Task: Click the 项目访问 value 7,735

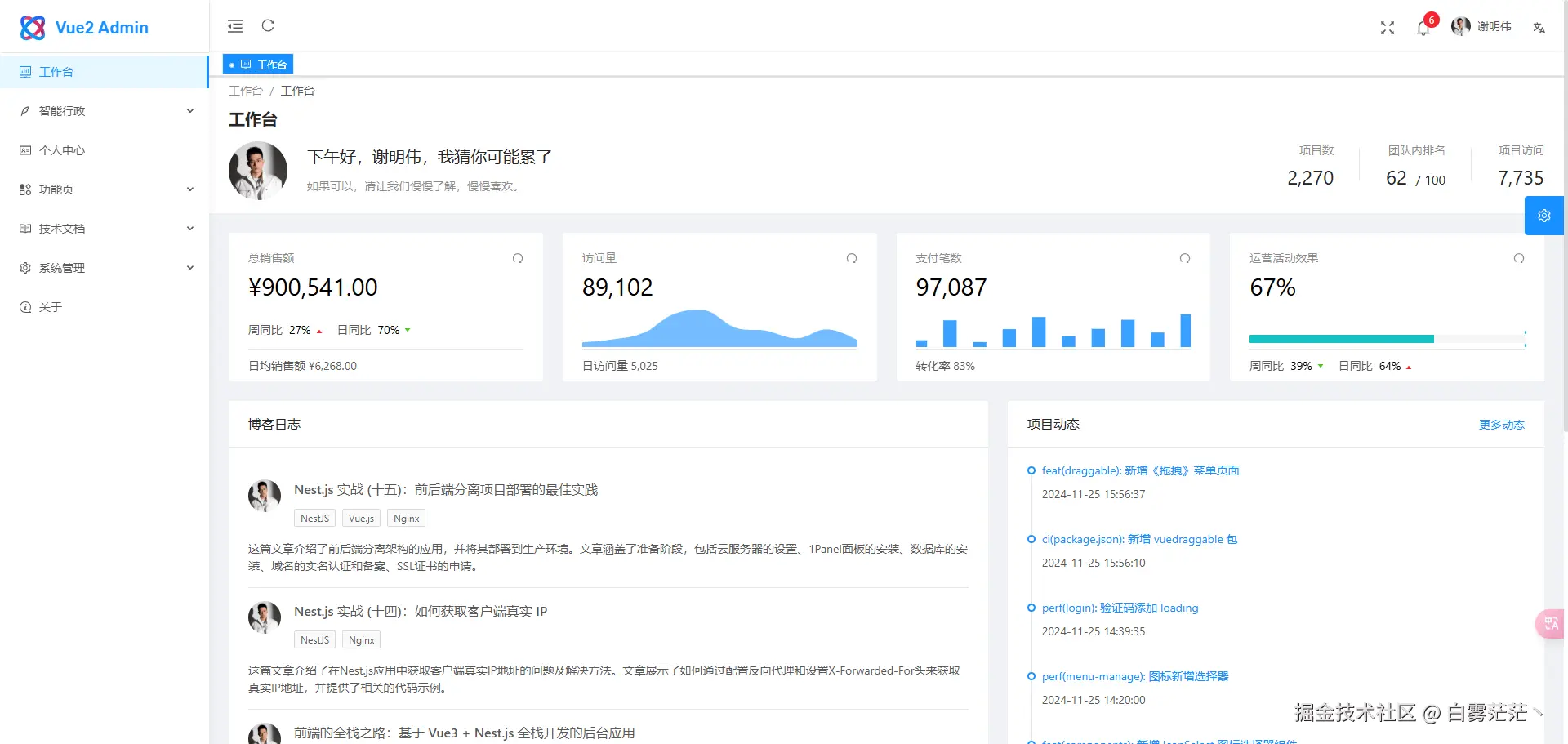Action: (x=1521, y=178)
